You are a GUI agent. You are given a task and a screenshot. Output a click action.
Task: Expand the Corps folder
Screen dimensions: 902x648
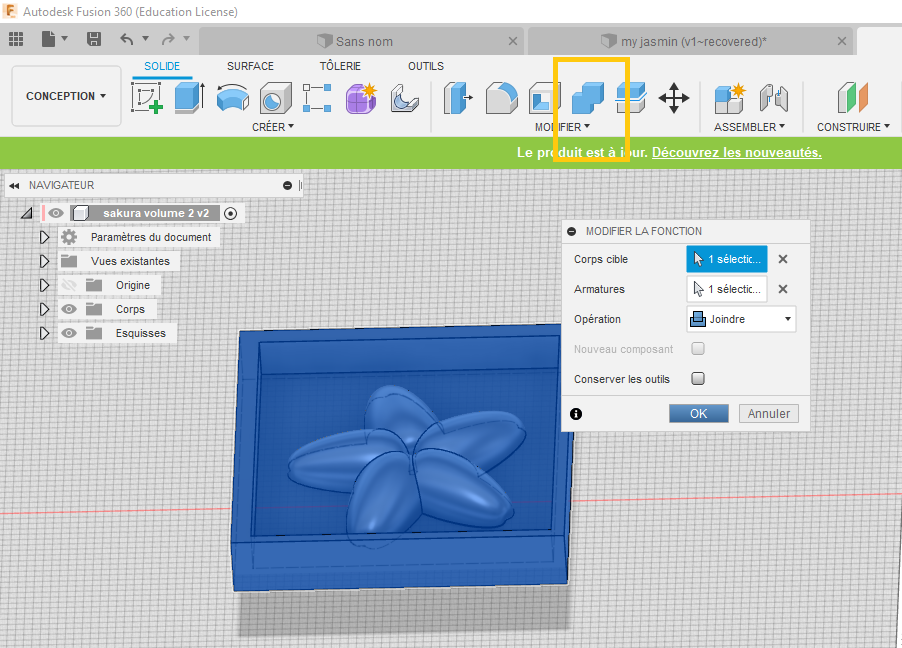pos(44,310)
